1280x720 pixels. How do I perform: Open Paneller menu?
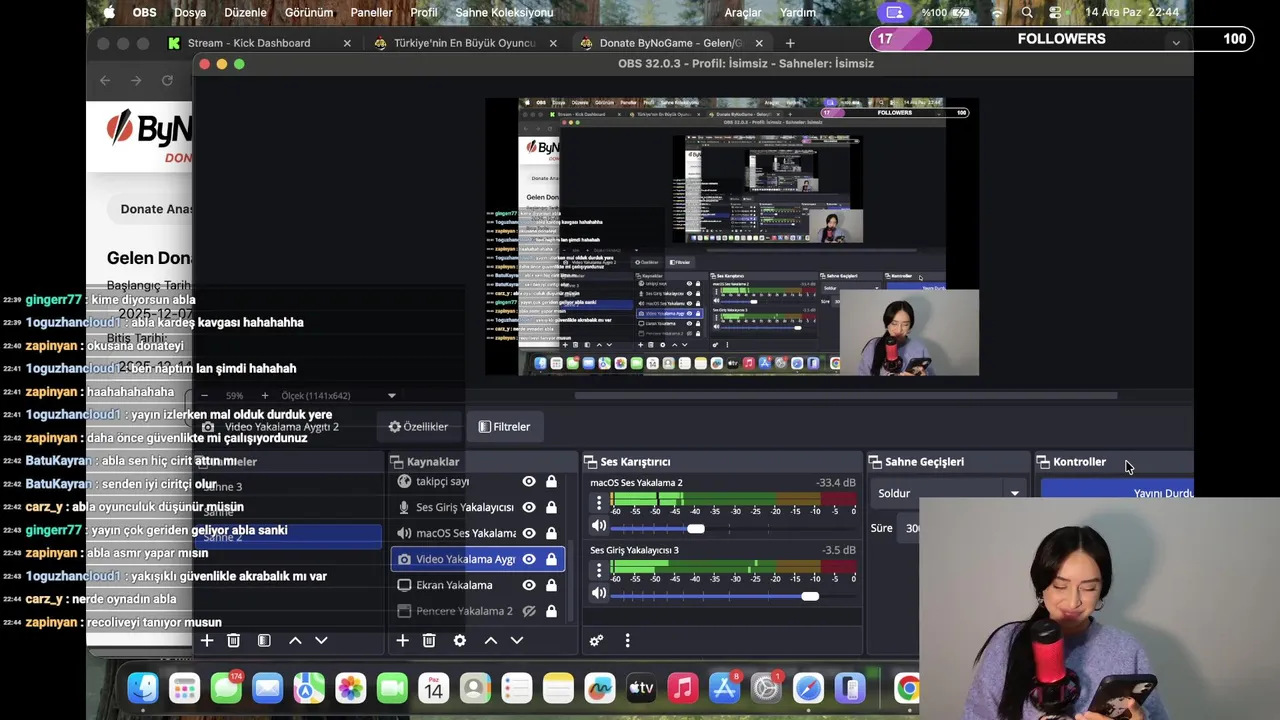[371, 13]
